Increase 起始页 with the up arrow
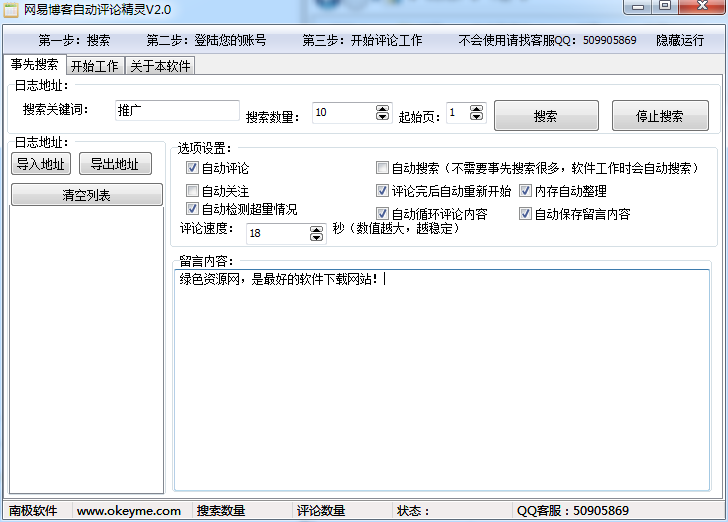This screenshot has height=522, width=728. (477, 109)
